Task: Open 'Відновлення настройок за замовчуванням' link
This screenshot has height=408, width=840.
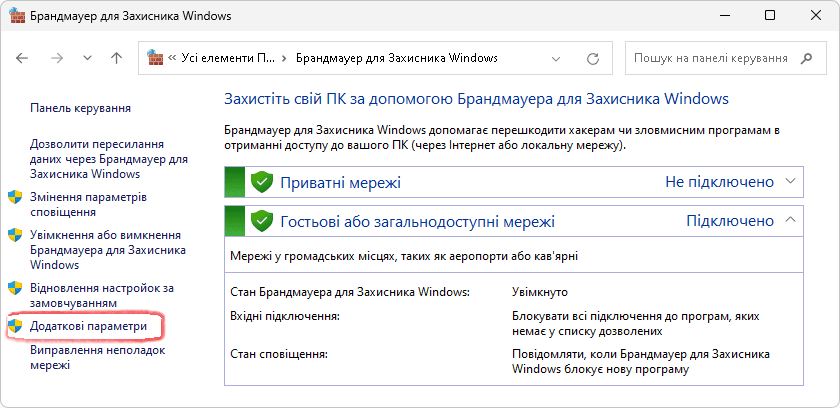Action: point(102,296)
